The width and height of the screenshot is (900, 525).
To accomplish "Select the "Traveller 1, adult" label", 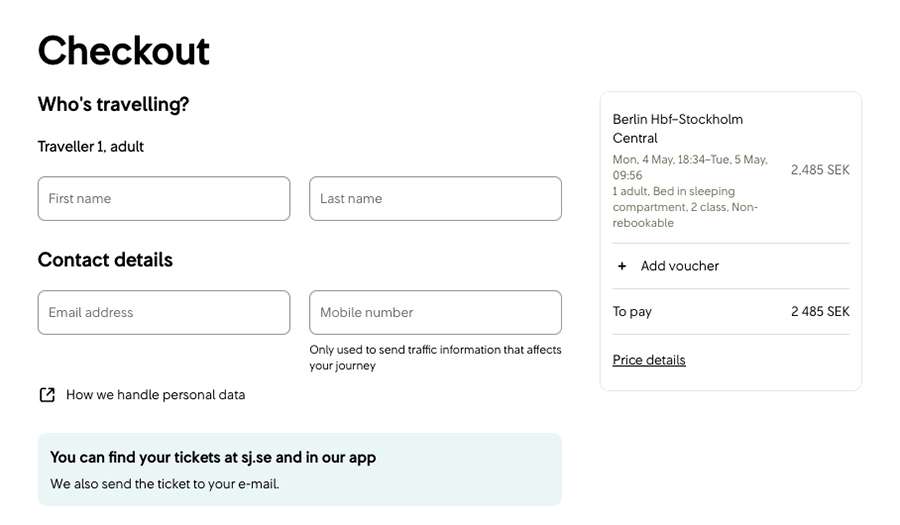I will click(91, 147).
